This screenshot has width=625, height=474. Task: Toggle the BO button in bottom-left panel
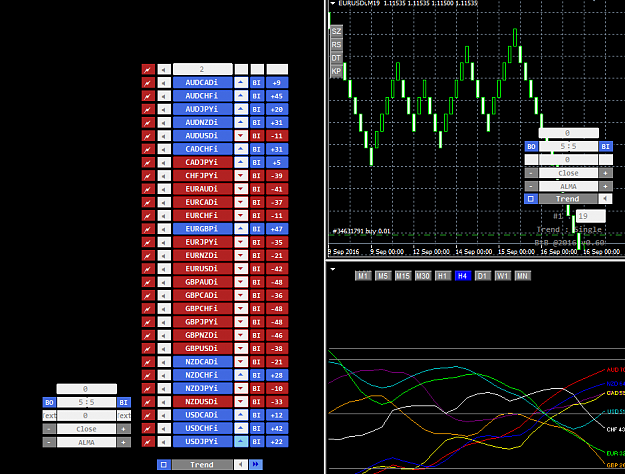(x=49, y=403)
